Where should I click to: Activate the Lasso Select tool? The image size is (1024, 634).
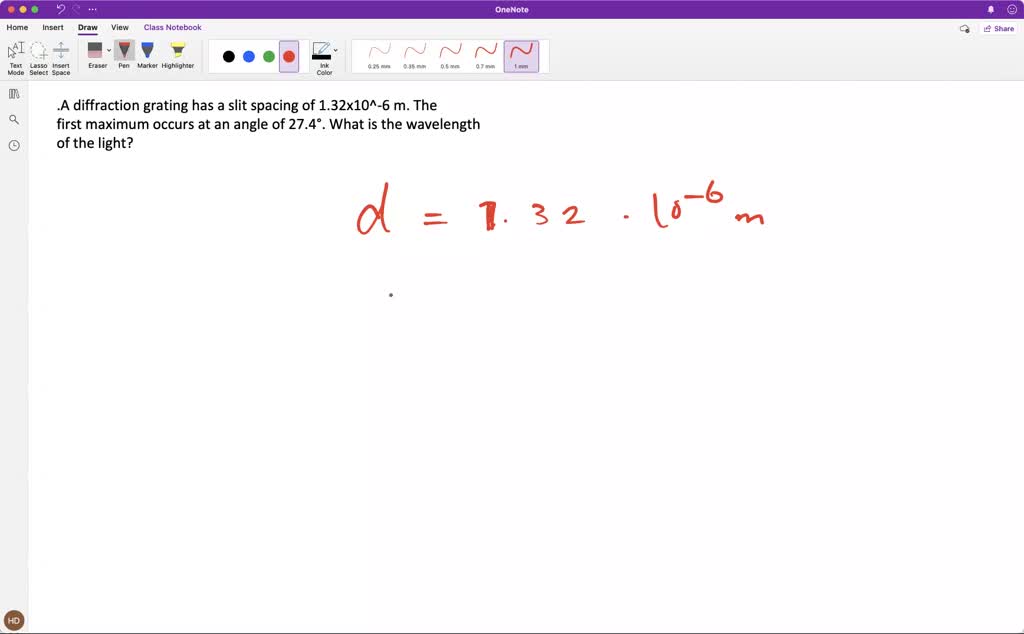click(x=38, y=57)
